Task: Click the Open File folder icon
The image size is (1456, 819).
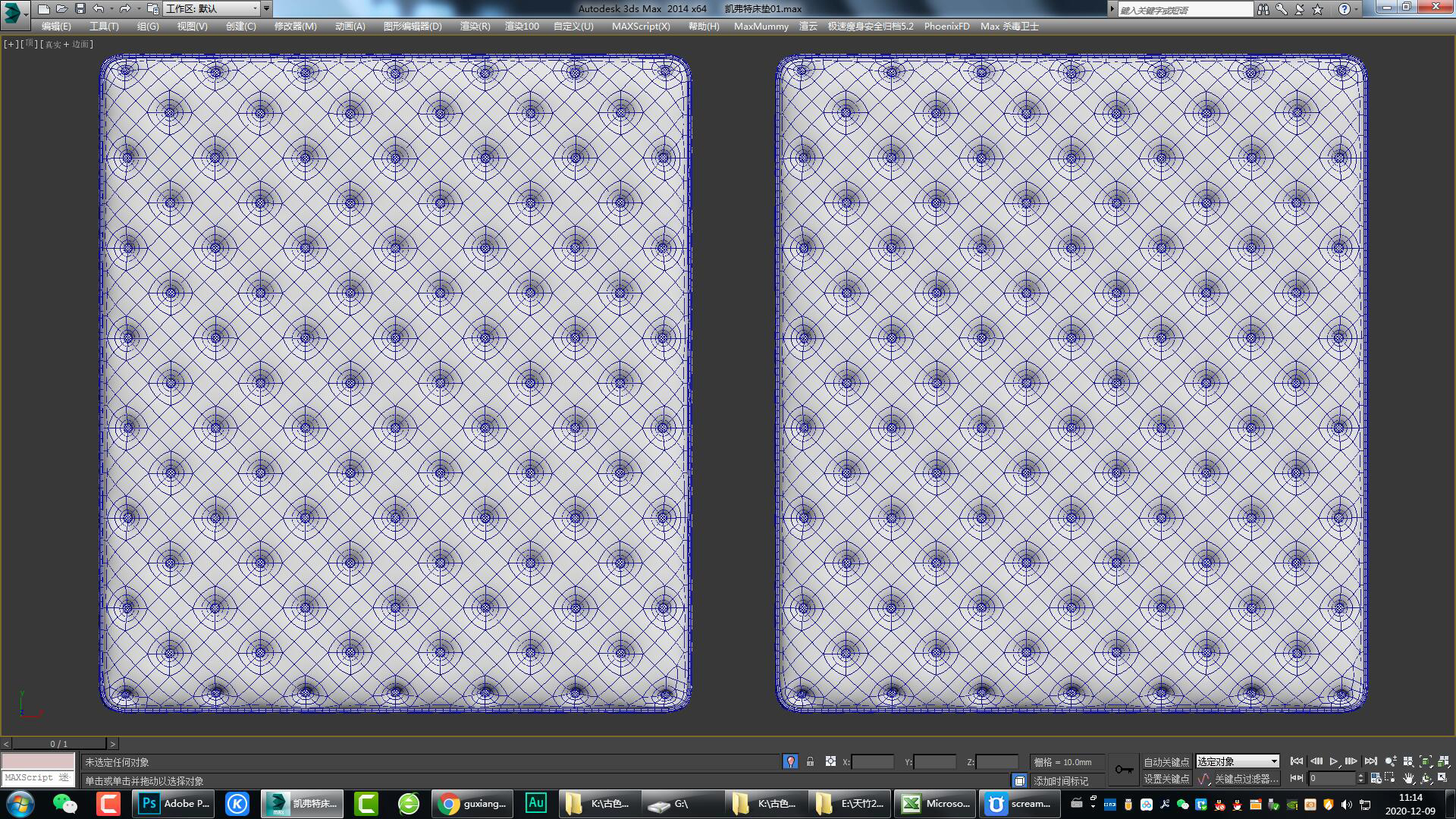Action: [61, 9]
